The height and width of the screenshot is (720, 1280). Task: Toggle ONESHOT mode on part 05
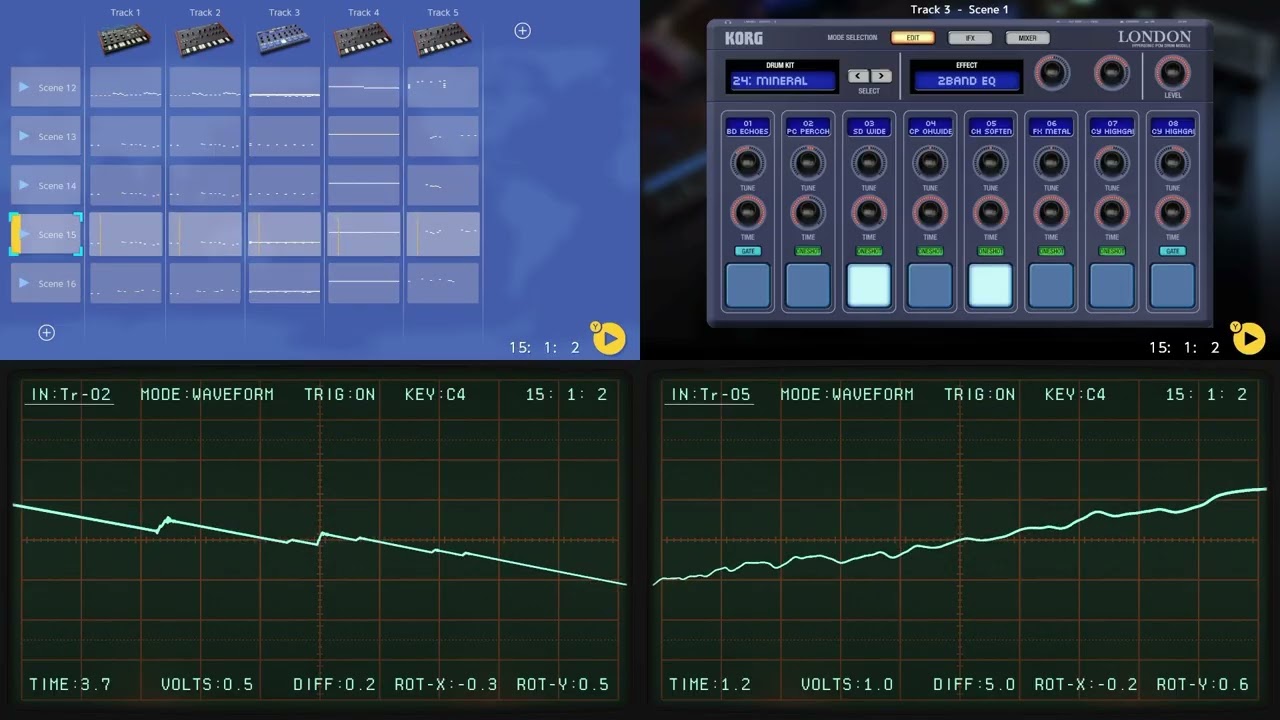[991, 251]
